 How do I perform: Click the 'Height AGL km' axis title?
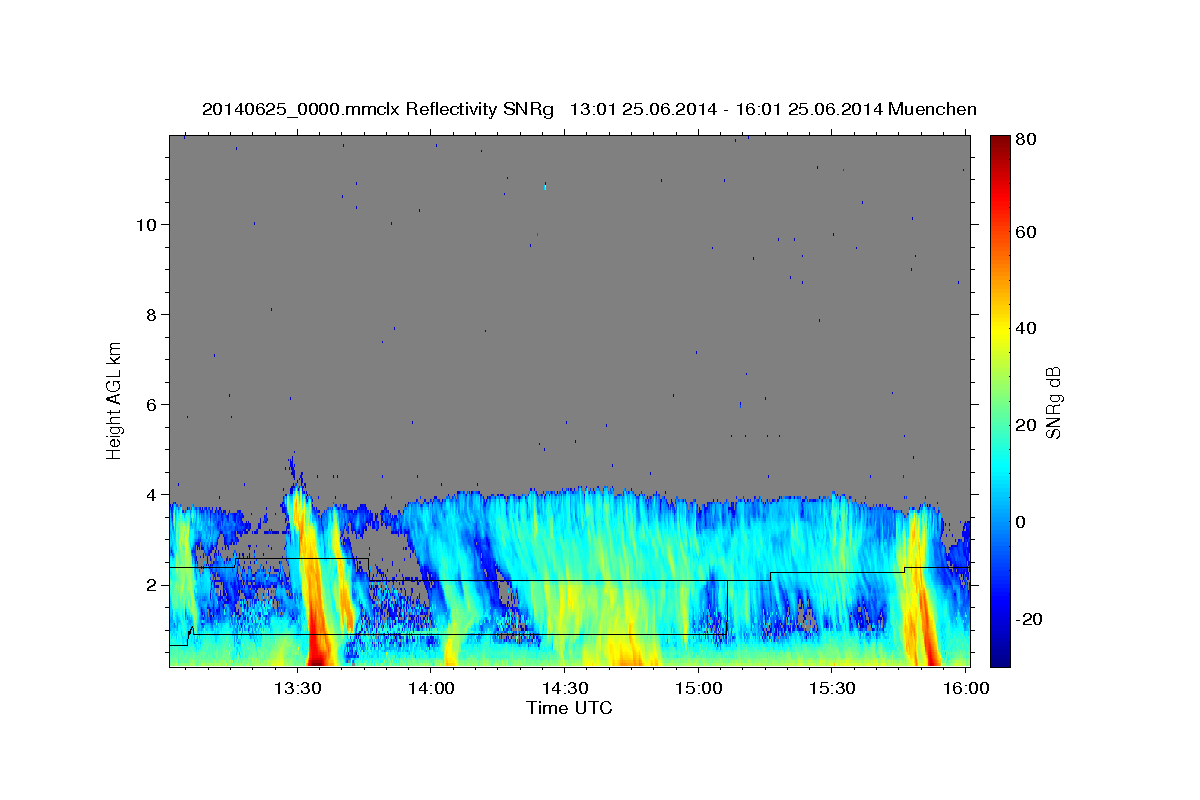pyautogui.click(x=115, y=400)
